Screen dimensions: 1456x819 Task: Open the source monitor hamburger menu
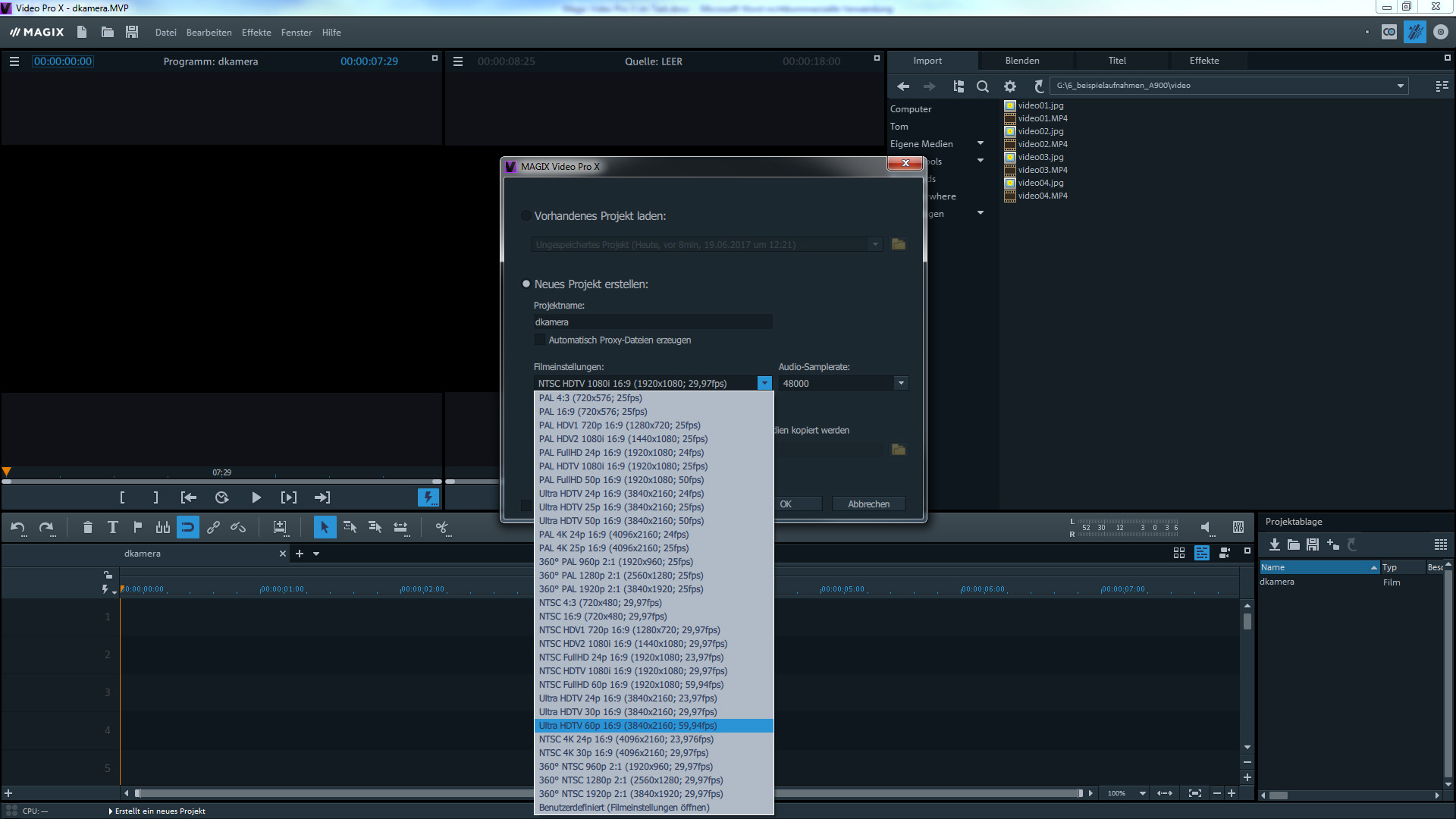tap(458, 61)
